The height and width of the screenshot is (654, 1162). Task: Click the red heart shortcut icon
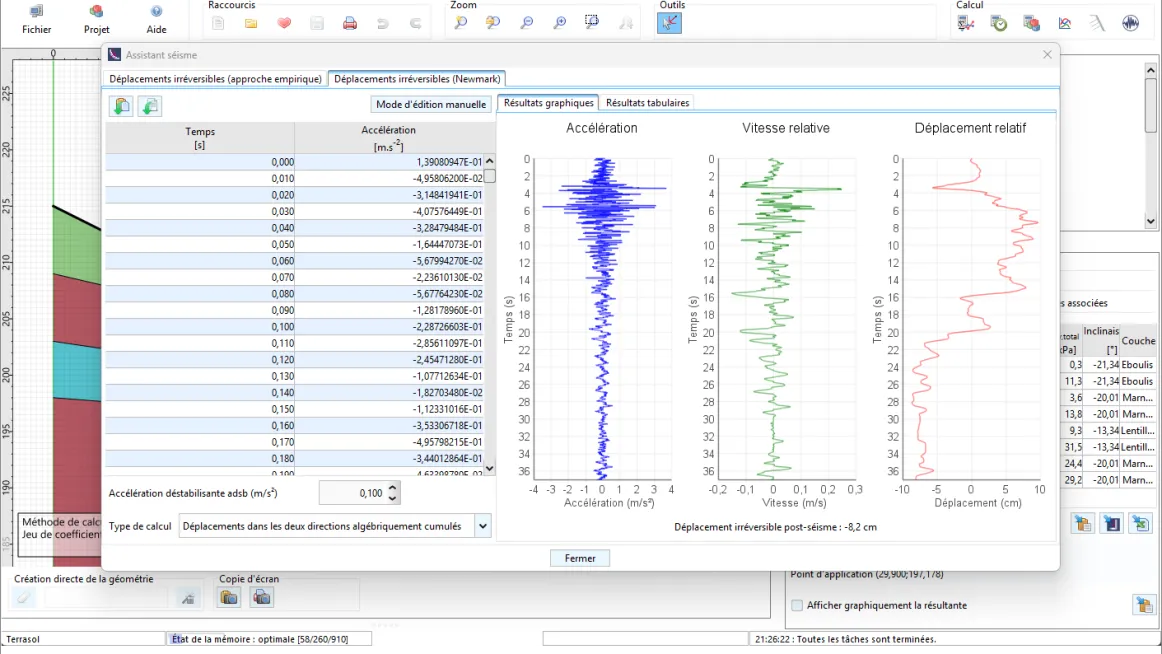[x=284, y=23]
